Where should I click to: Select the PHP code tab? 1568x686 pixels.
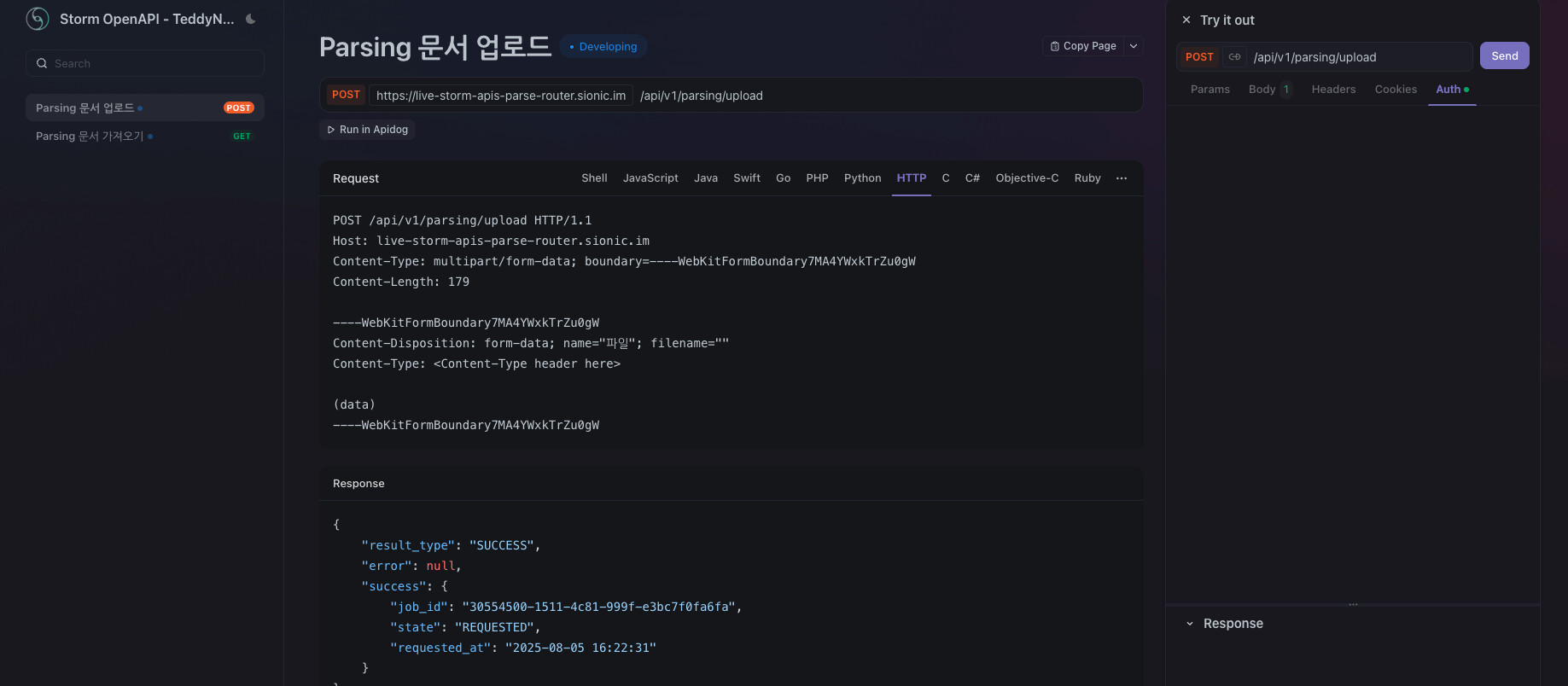tap(817, 178)
